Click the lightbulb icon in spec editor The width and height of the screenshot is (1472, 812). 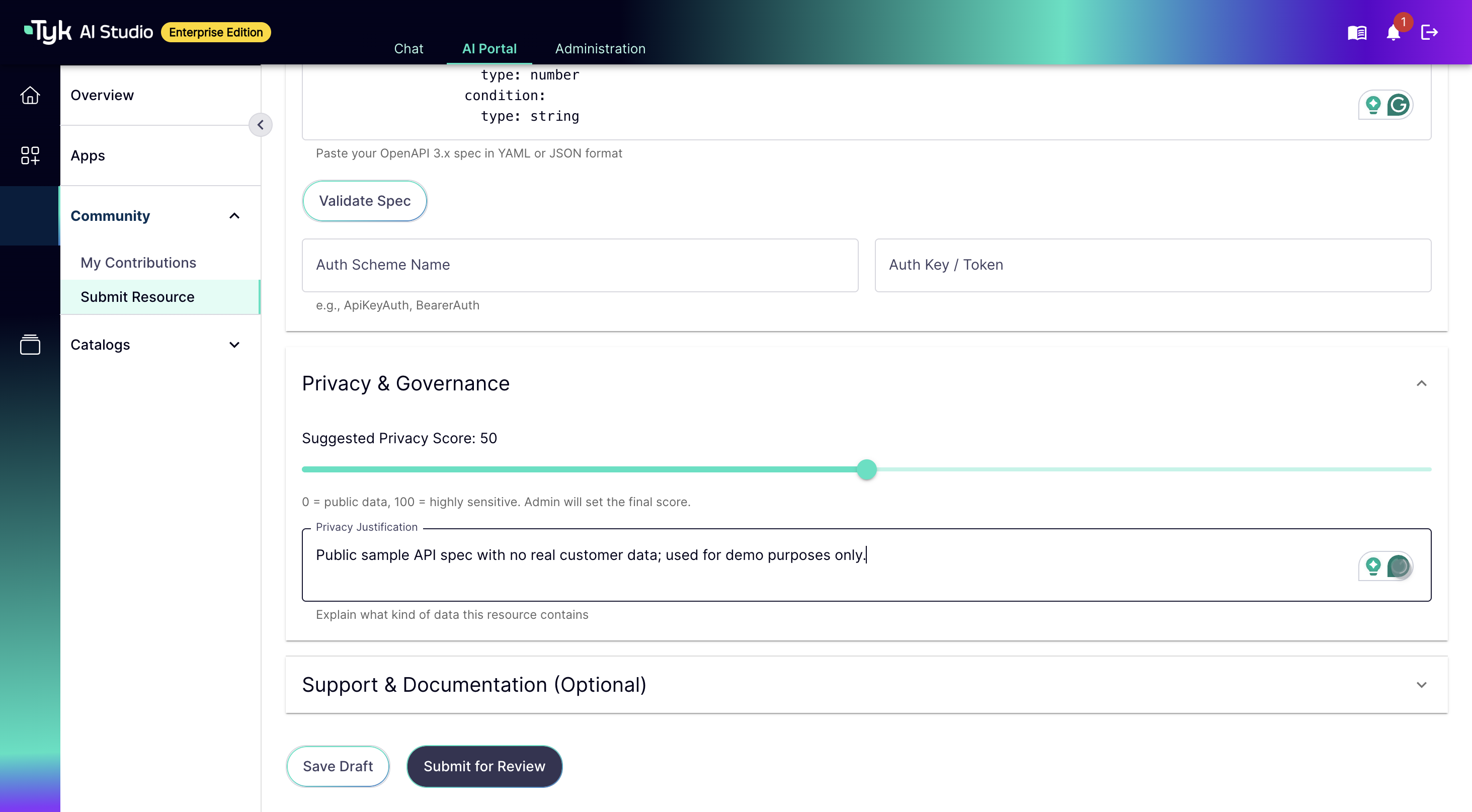point(1372,105)
